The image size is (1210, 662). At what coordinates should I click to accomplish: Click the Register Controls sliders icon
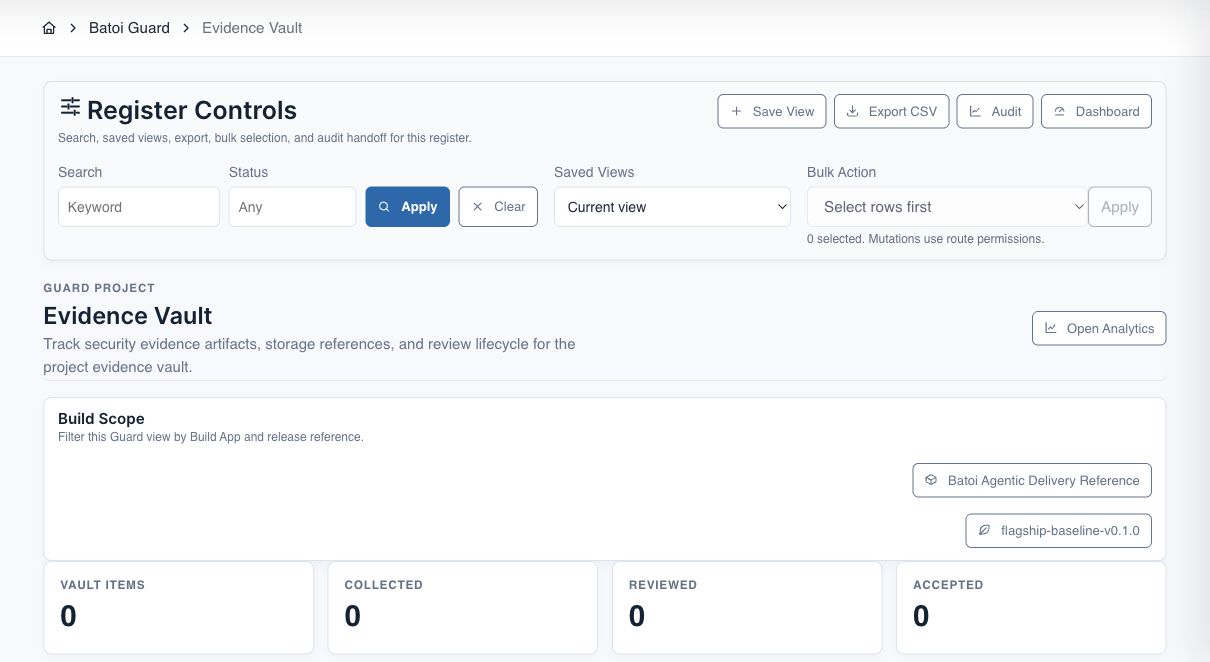click(70, 107)
